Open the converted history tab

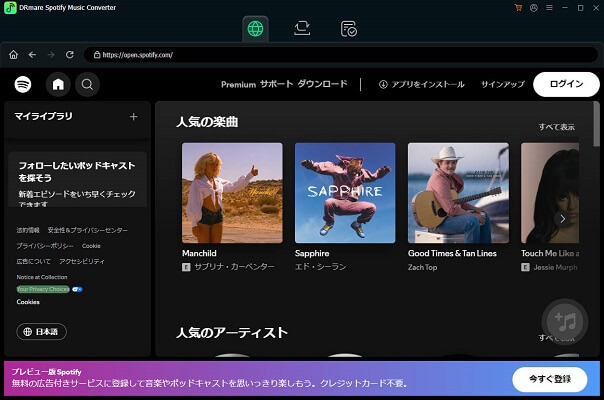(x=349, y=29)
